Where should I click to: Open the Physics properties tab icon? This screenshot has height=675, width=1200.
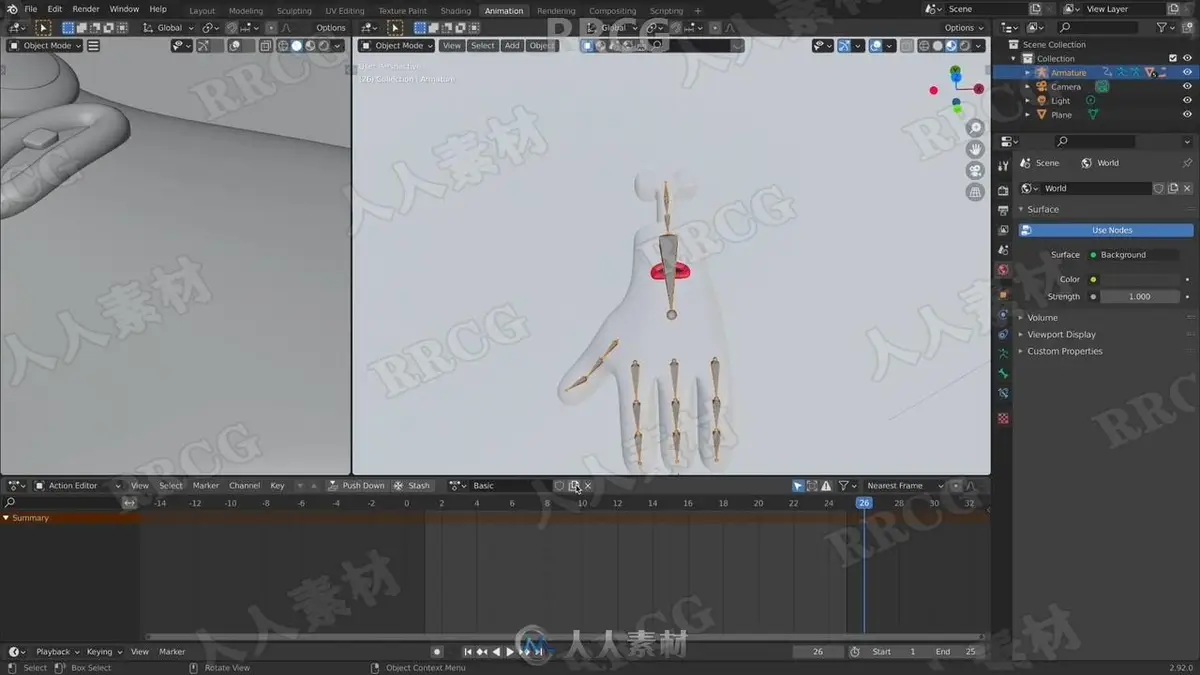1003,315
